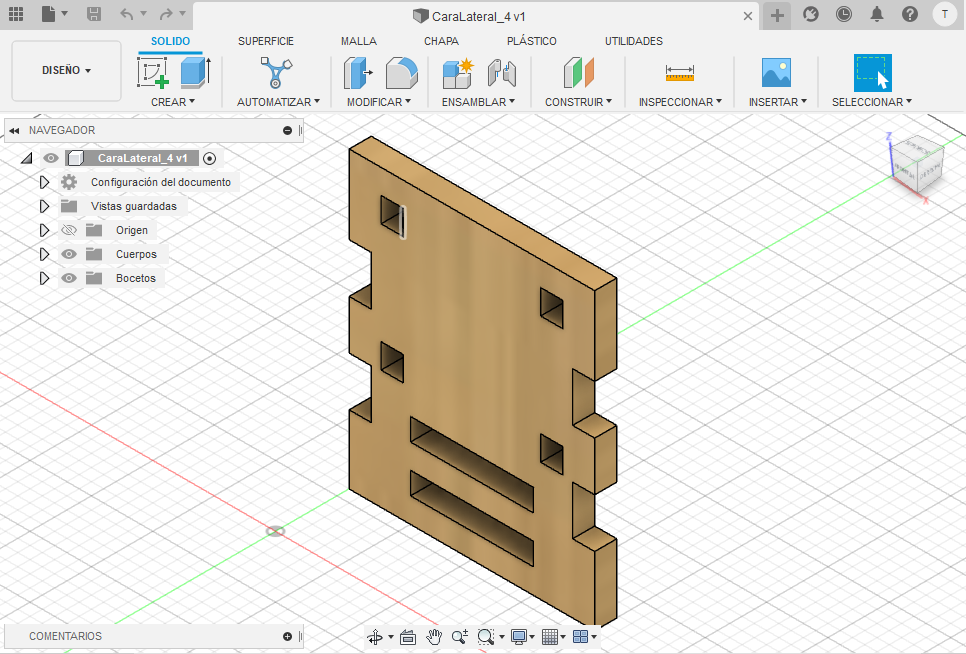Click the Automatizar tool icon
This screenshot has height=654, width=966.
coord(277,73)
